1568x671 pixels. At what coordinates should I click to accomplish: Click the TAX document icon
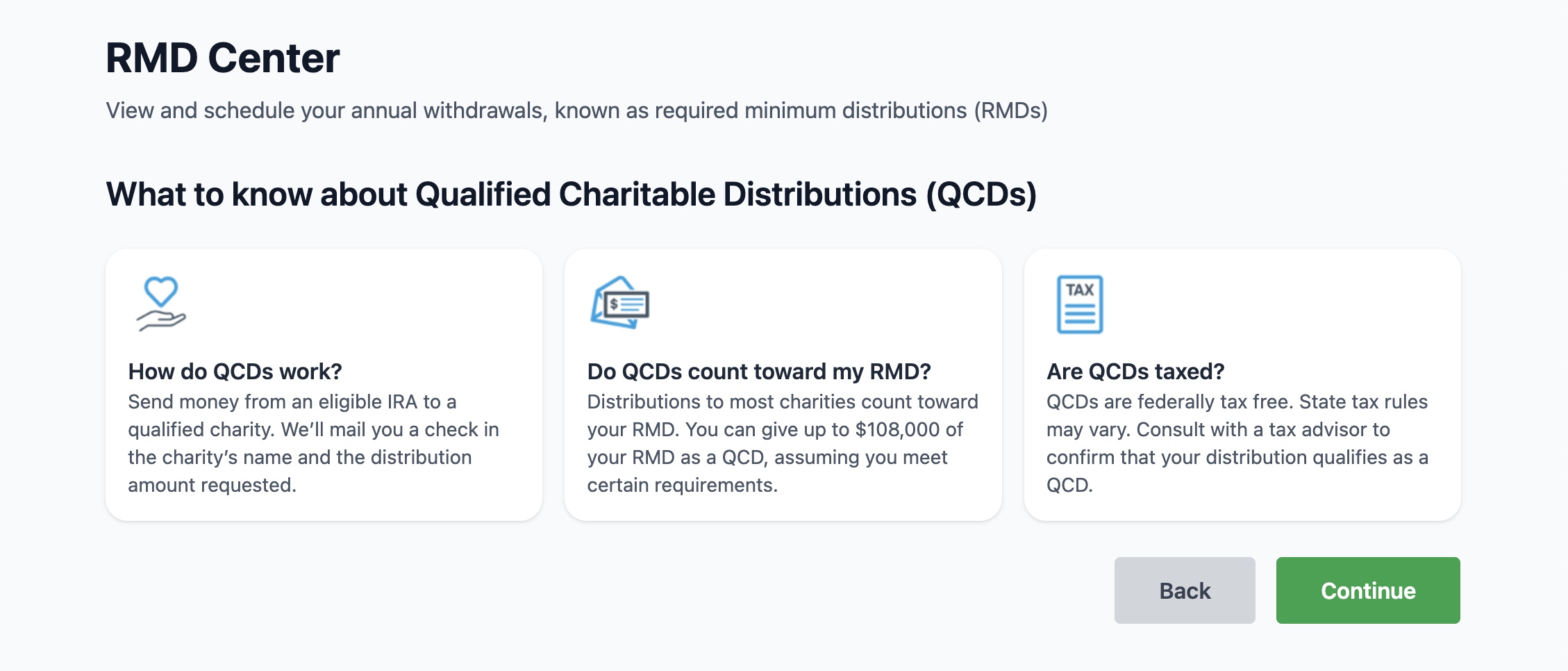(x=1080, y=304)
